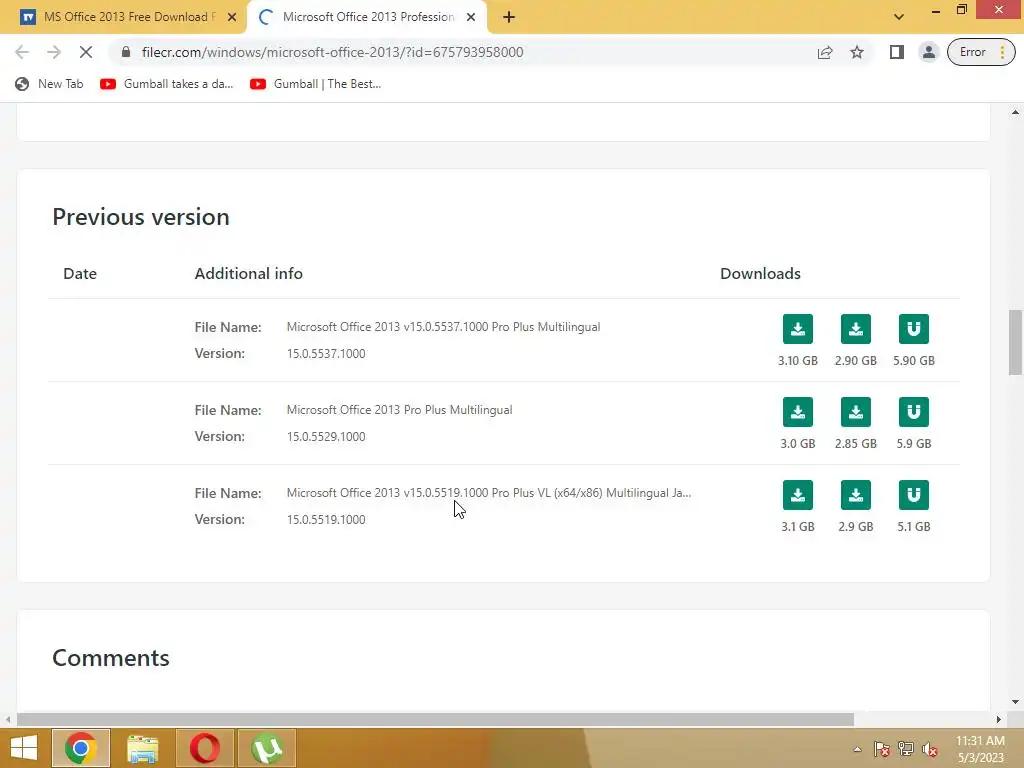Click the Comments heading
Viewport: 1024px width, 768px height.
click(x=110, y=658)
